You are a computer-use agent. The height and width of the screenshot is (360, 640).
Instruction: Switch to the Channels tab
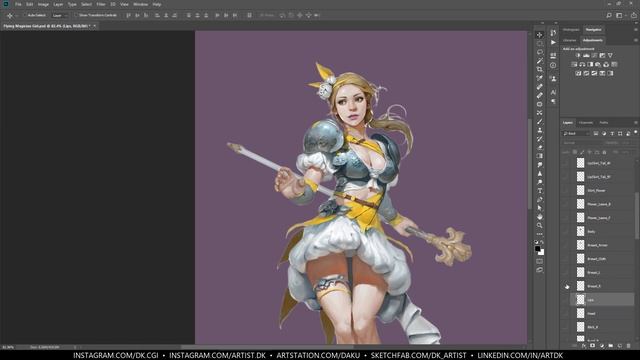click(x=586, y=122)
